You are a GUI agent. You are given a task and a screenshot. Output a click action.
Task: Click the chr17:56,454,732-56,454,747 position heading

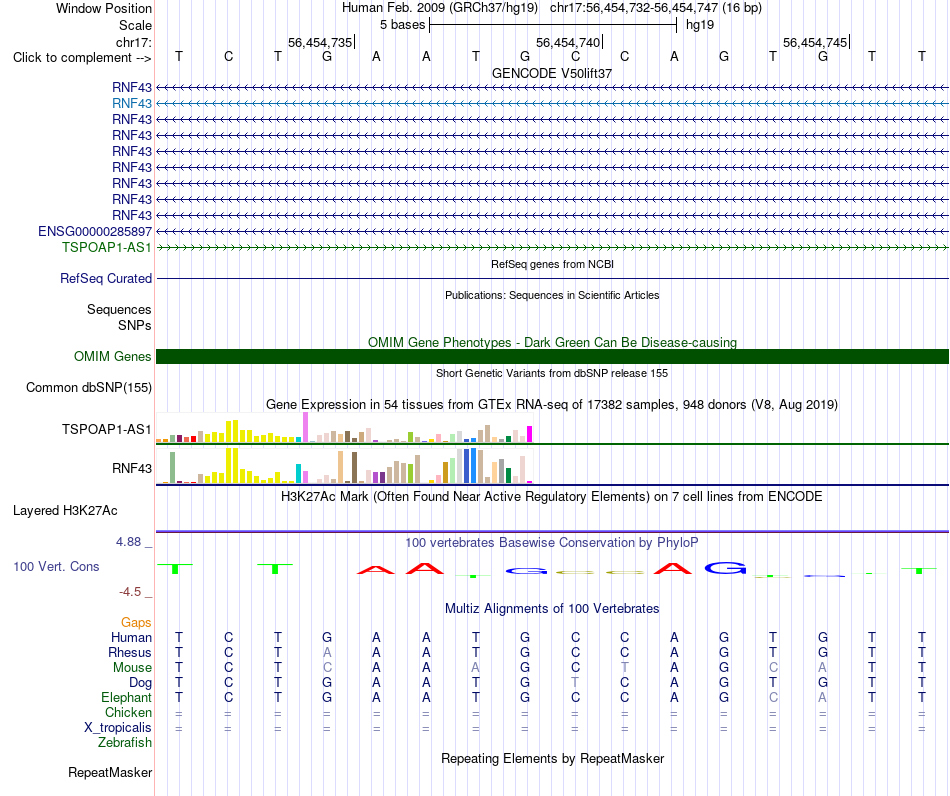(656, 8)
